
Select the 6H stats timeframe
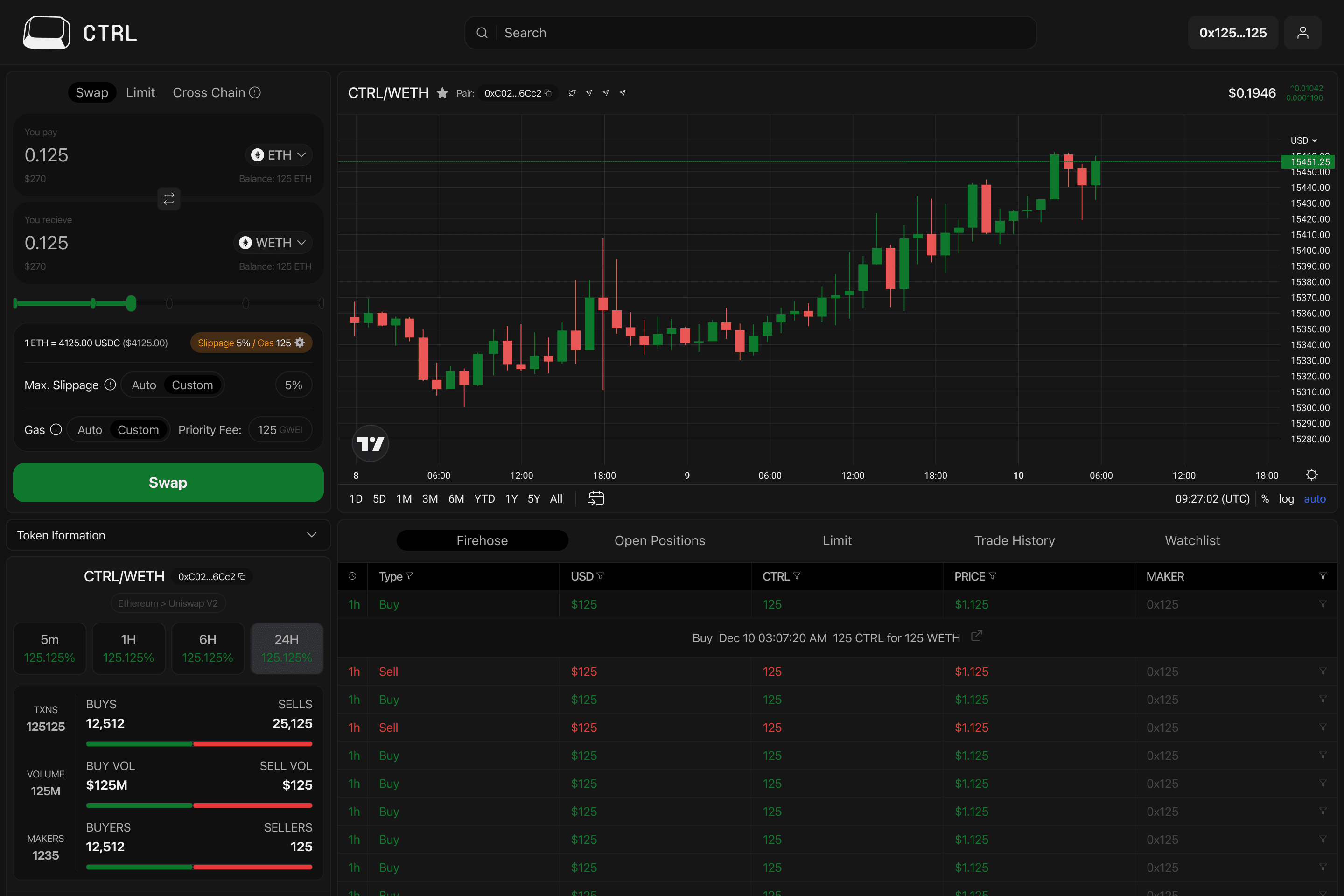click(x=207, y=649)
